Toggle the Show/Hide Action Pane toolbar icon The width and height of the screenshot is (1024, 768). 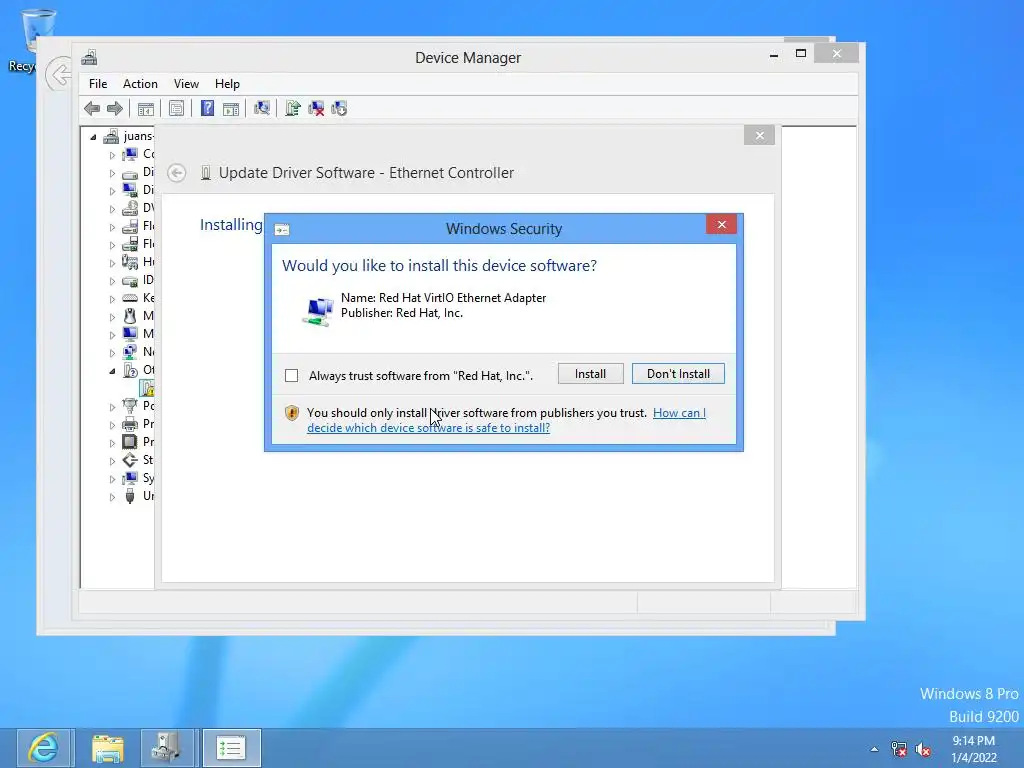pyautogui.click(x=231, y=108)
